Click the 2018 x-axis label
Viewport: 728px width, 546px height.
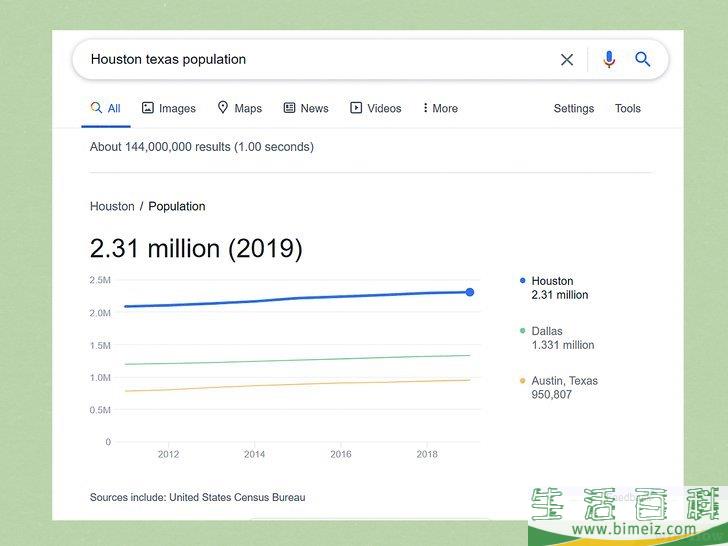(x=427, y=454)
